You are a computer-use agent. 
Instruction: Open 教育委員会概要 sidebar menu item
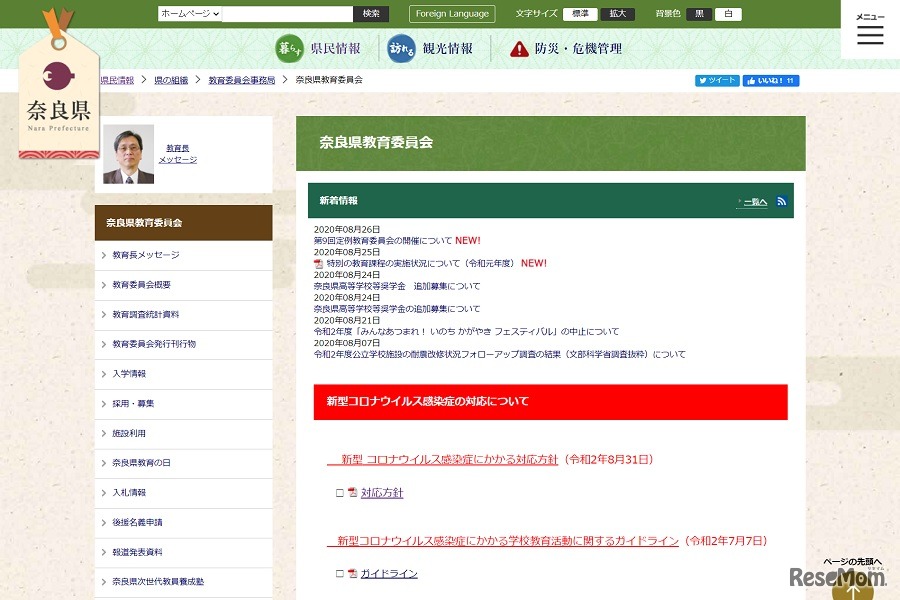tap(183, 285)
